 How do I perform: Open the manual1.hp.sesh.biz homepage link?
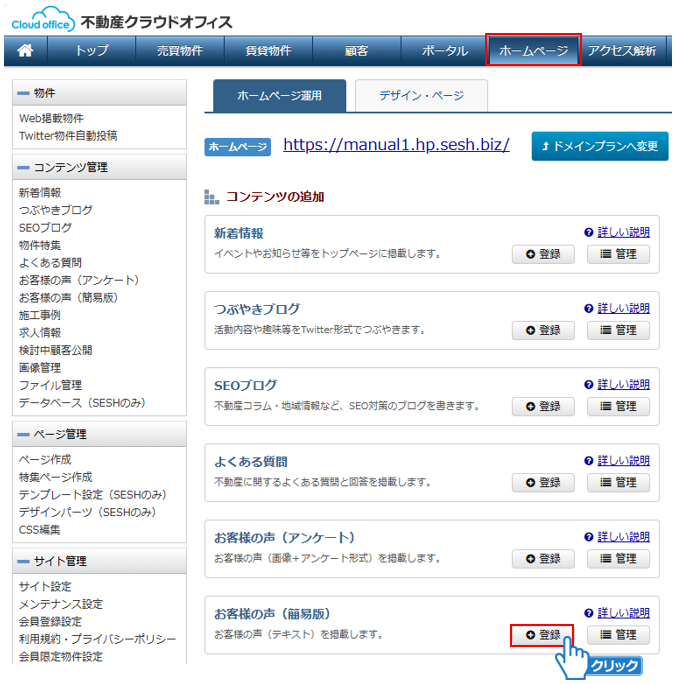(396, 145)
